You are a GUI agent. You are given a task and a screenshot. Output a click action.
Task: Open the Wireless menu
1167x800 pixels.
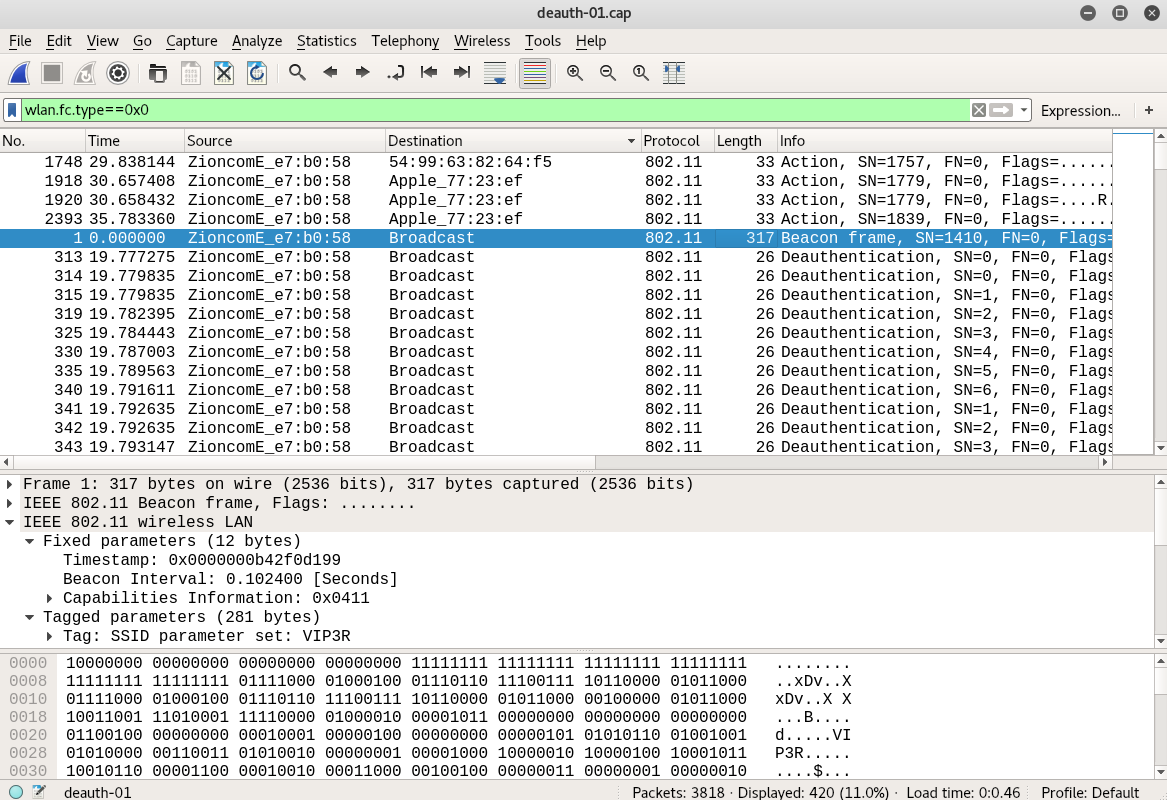(481, 41)
